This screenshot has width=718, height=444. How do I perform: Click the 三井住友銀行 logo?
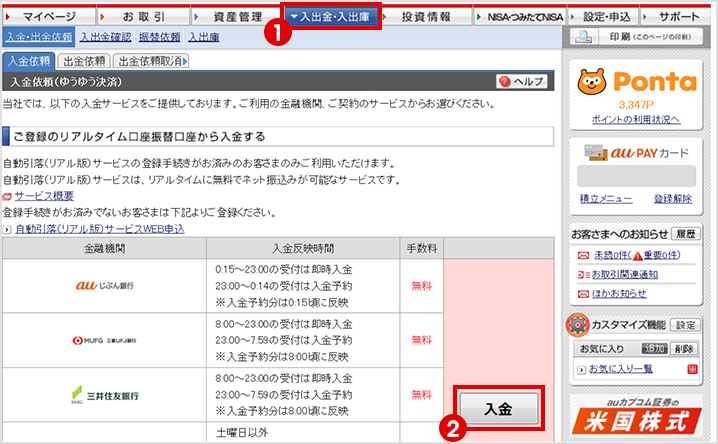[x=105, y=394]
